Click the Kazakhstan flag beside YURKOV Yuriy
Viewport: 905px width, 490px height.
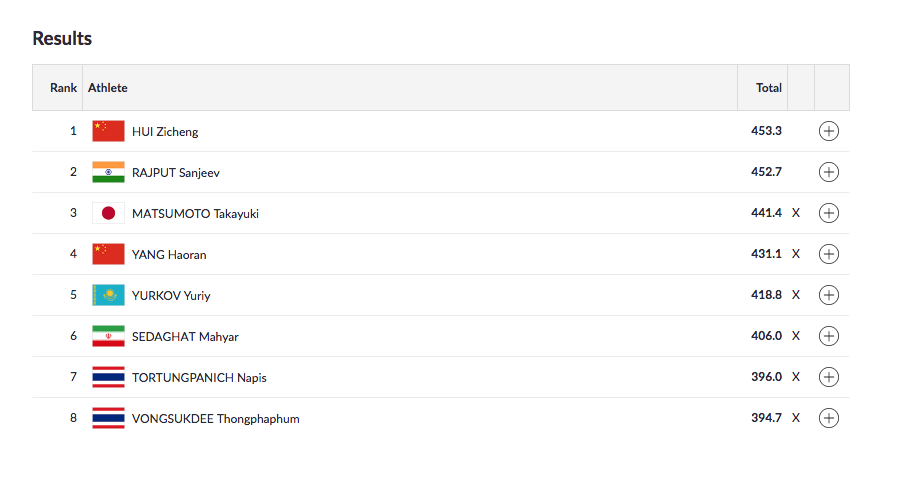click(108, 295)
